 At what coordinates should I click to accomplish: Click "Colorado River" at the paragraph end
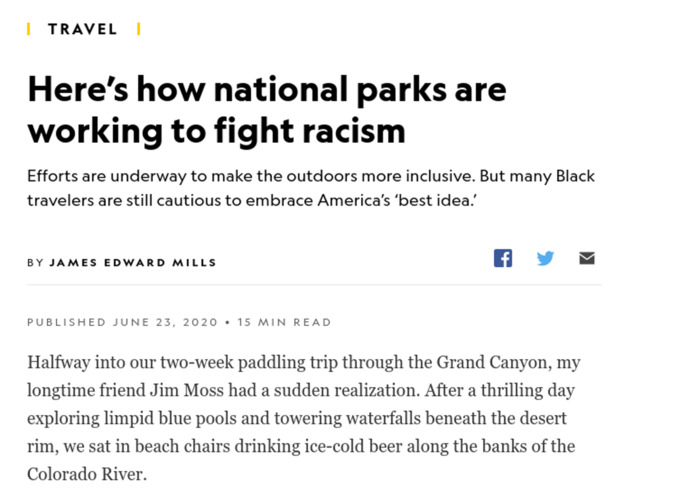(x=86, y=474)
